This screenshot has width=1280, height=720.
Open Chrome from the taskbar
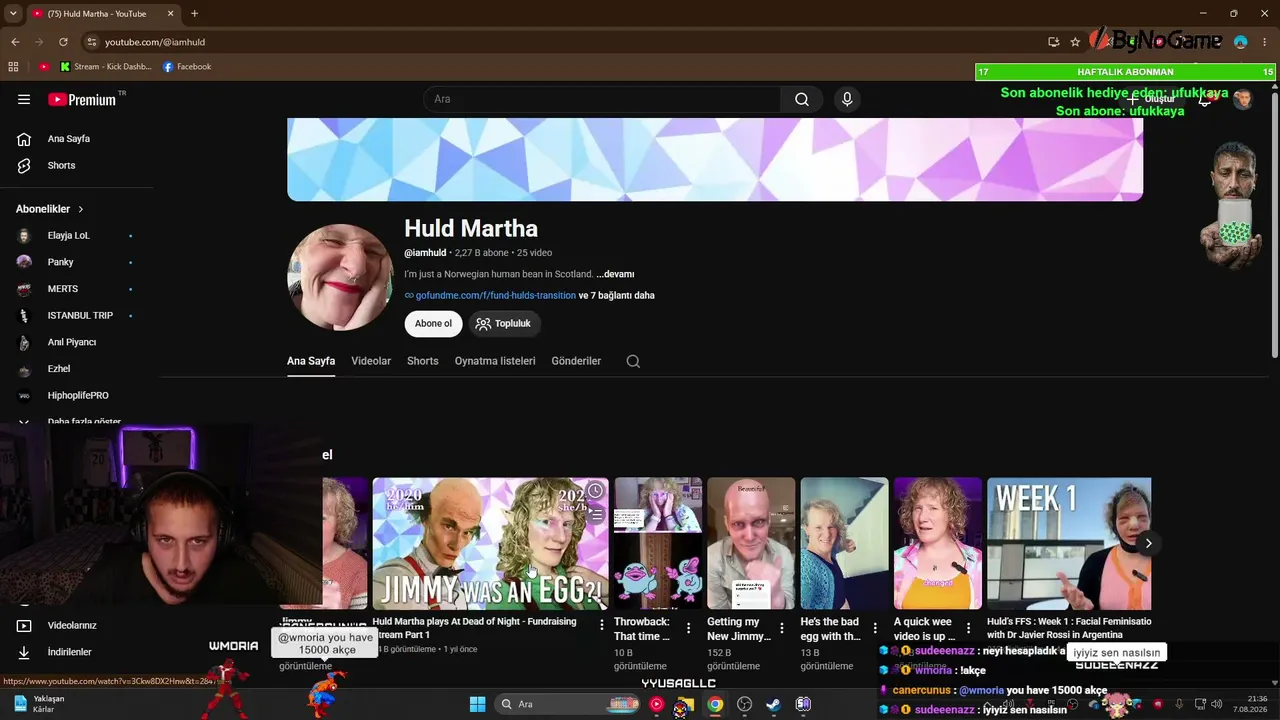click(715, 704)
